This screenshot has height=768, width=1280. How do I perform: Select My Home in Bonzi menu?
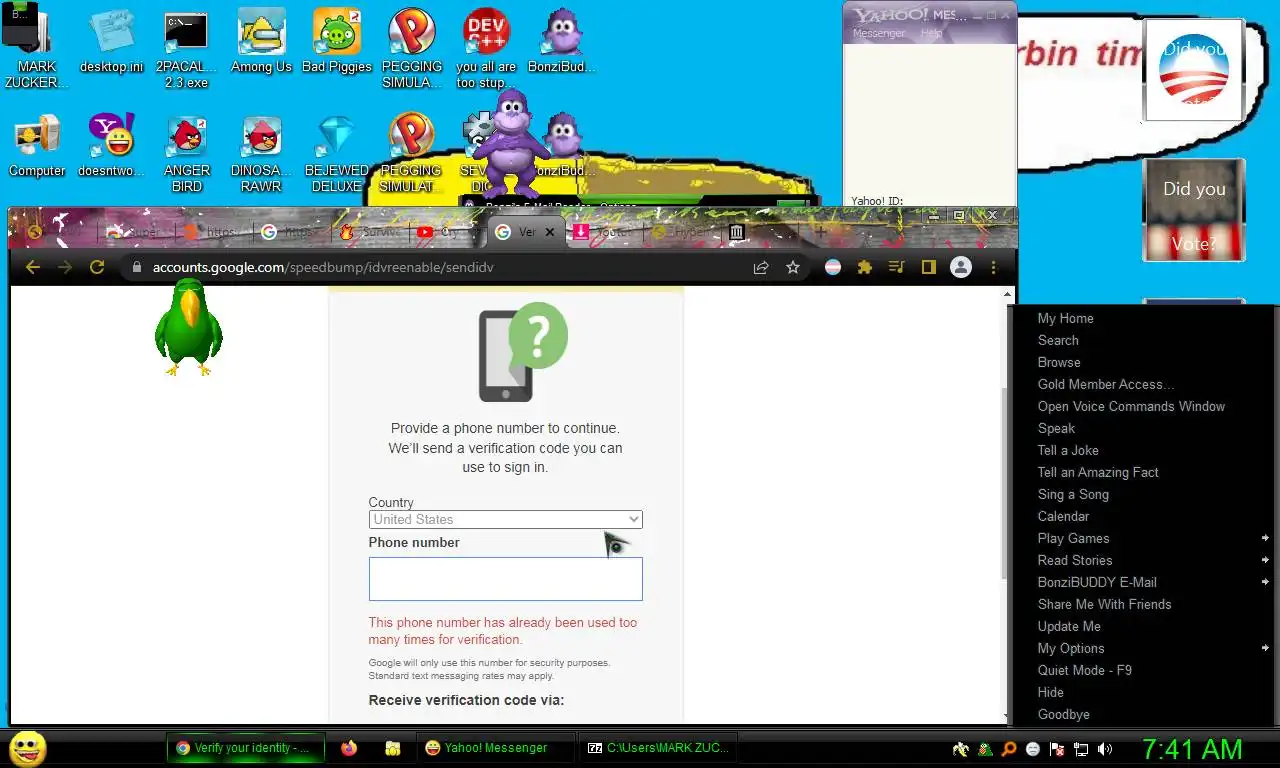click(x=1065, y=318)
